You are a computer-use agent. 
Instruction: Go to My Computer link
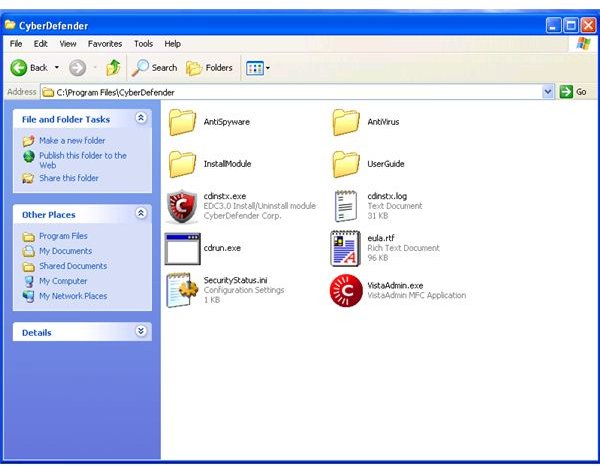coord(63,281)
